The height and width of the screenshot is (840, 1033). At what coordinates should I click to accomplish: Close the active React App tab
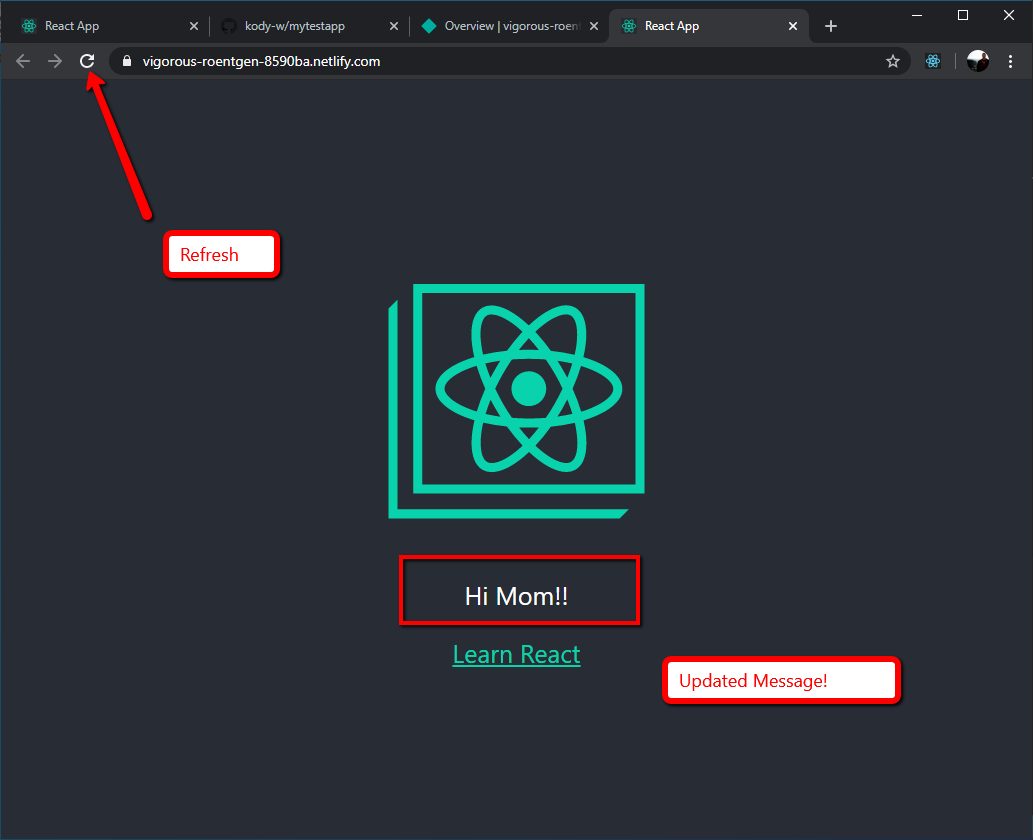click(793, 26)
